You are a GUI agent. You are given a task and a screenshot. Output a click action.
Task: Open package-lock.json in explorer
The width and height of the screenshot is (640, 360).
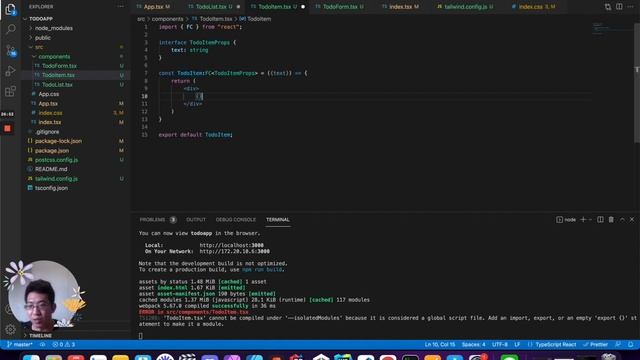coord(58,141)
